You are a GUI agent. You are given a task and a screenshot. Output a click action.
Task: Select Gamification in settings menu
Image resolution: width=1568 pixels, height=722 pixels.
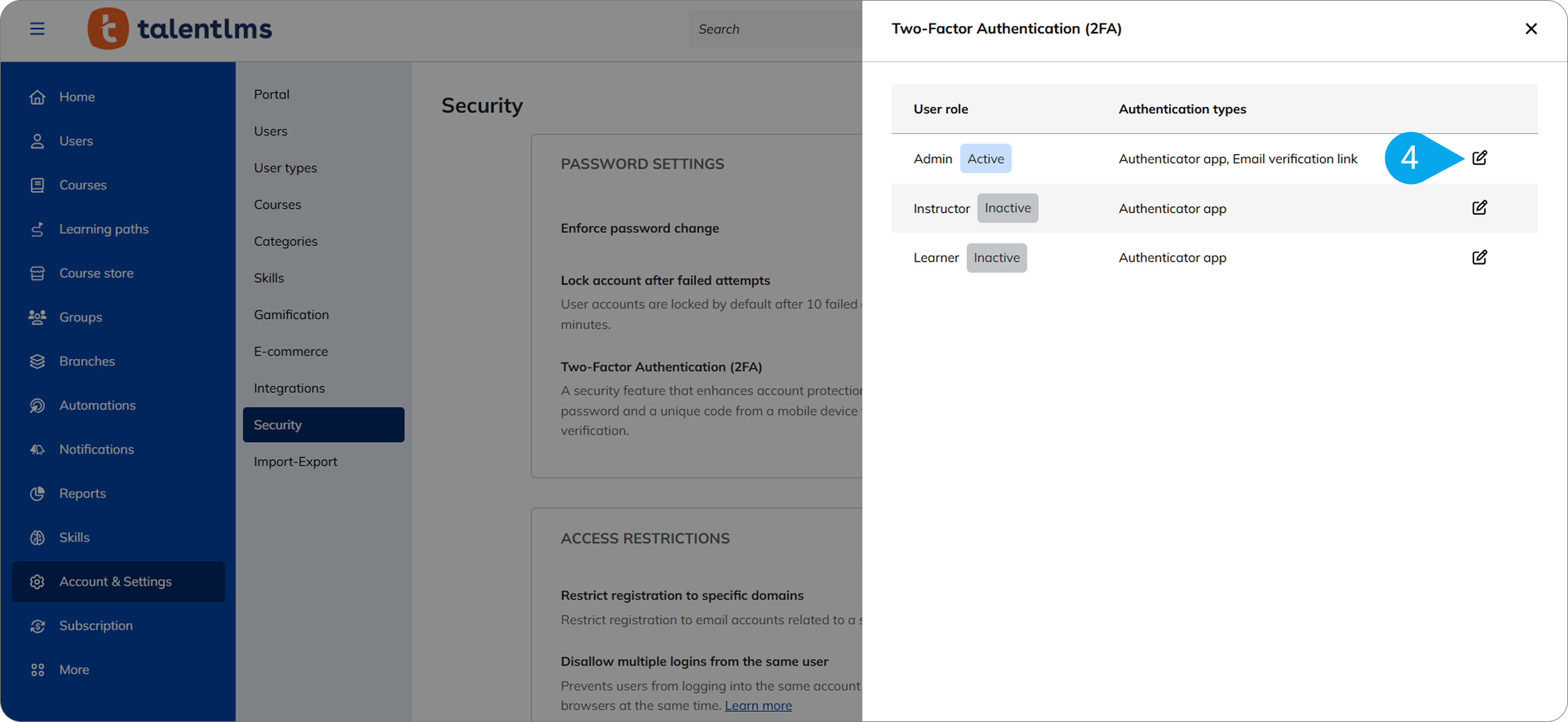tap(291, 315)
